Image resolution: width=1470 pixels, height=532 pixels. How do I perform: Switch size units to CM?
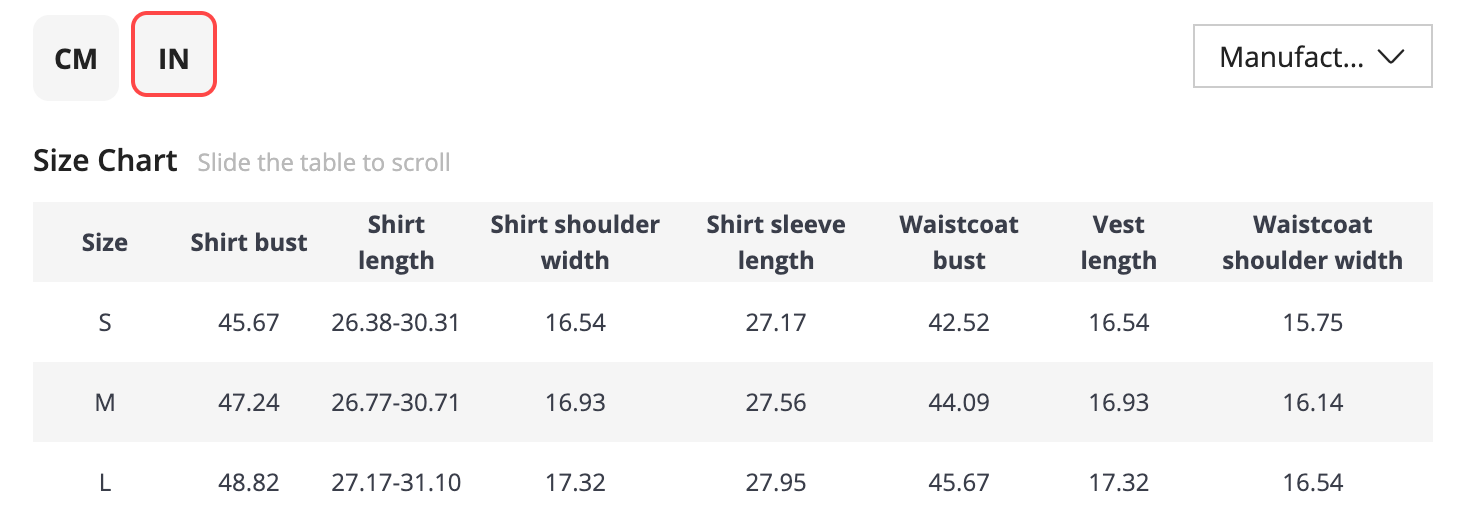point(76,58)
